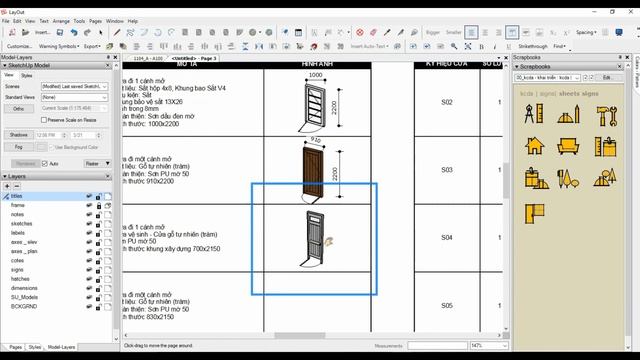Open the drafting compass scrapbook icon
640x360 pixels.
coord(534,113)
